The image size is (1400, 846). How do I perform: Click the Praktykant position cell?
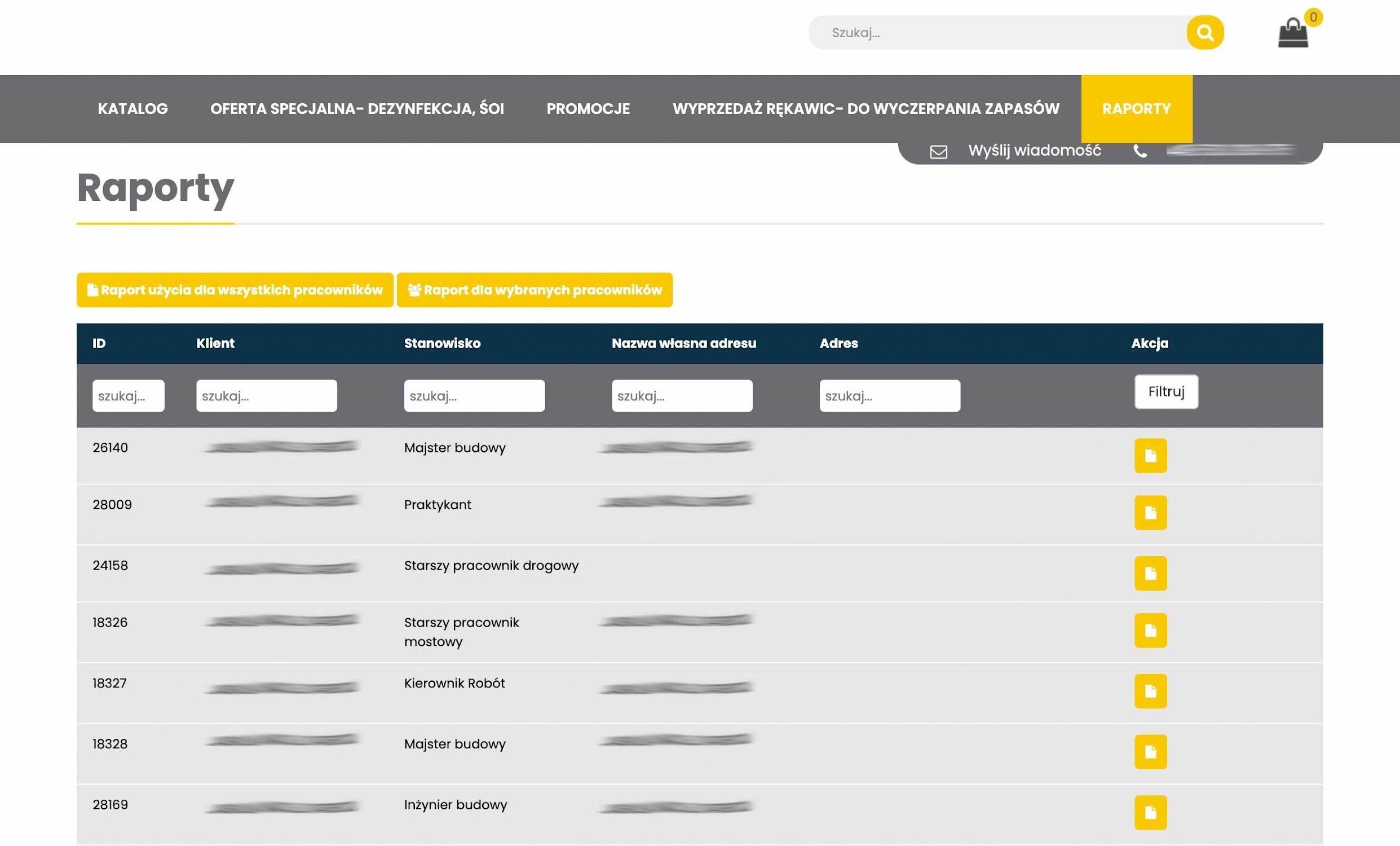coord(438,504)
